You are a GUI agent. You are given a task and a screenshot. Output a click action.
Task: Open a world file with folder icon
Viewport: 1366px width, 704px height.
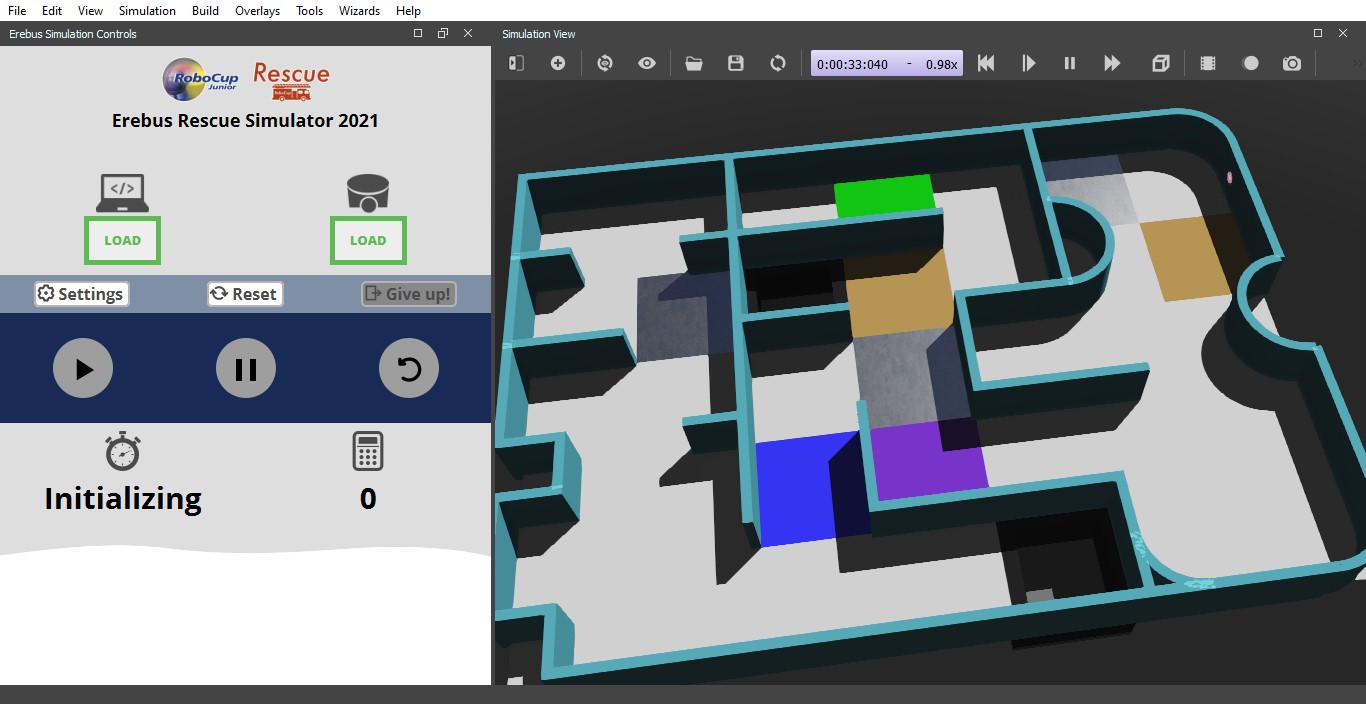[x=694, y=63]
